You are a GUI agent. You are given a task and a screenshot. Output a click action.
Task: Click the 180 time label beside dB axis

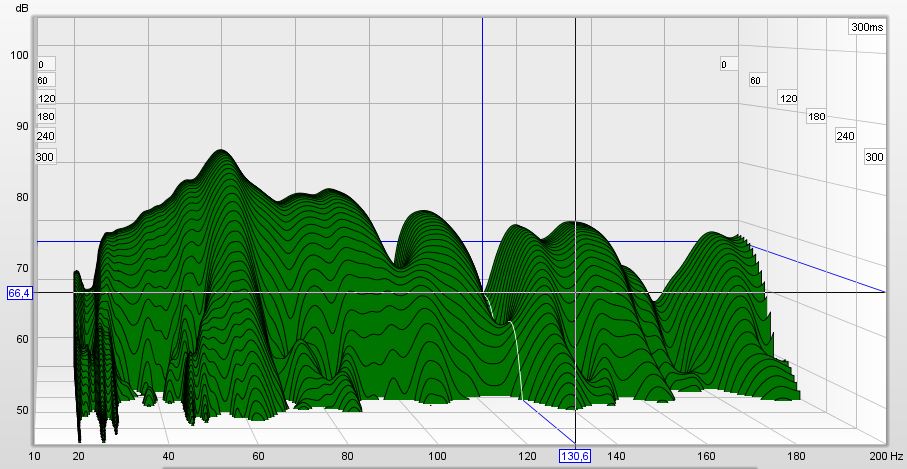coord(46,116)
